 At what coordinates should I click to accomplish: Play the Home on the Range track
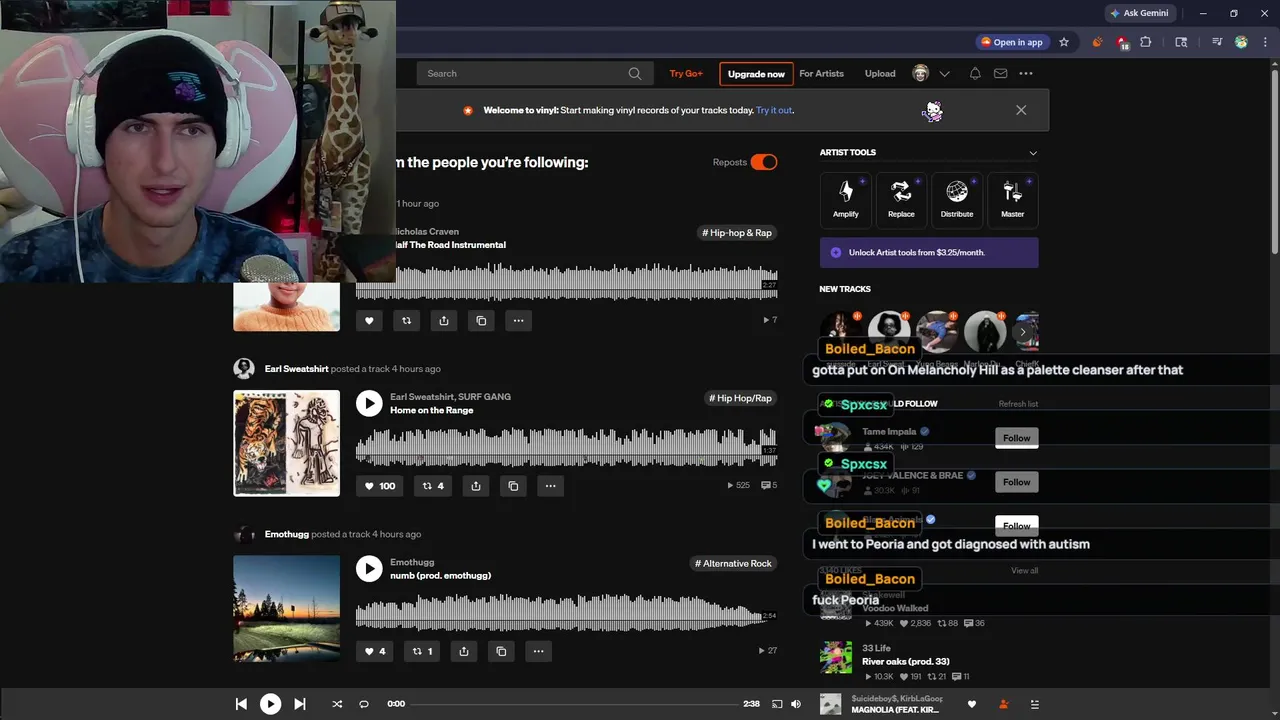[x=369, y=403]
